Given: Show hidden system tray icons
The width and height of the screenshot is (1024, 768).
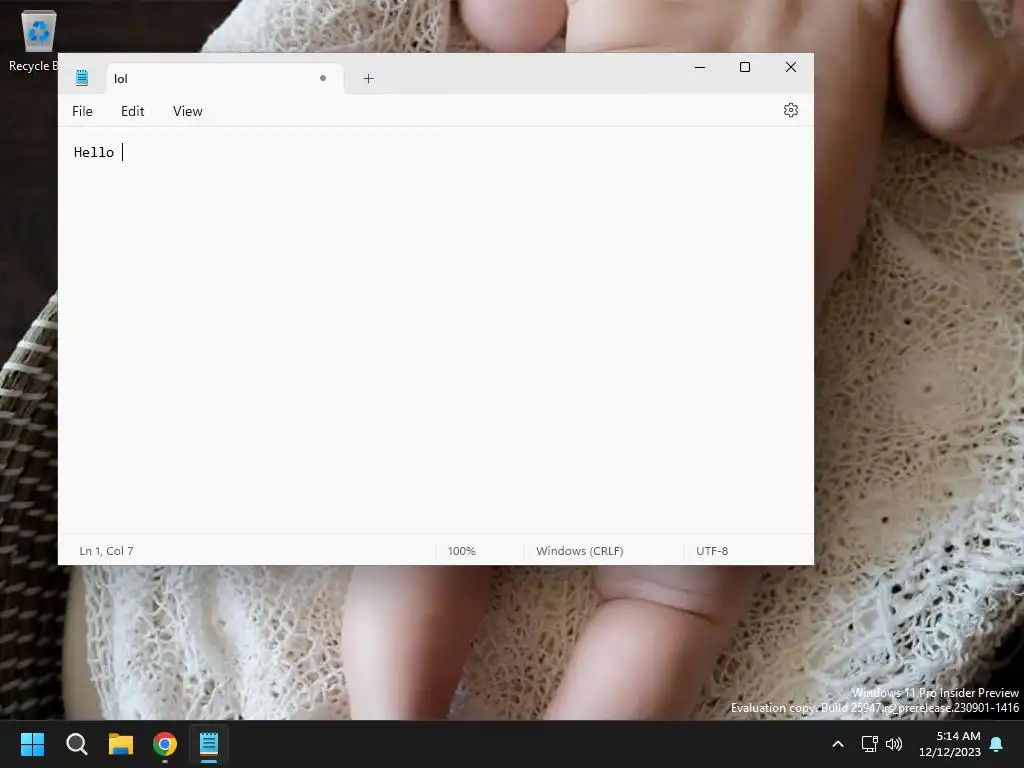Looking at the screenshot, I should point(838,744).
